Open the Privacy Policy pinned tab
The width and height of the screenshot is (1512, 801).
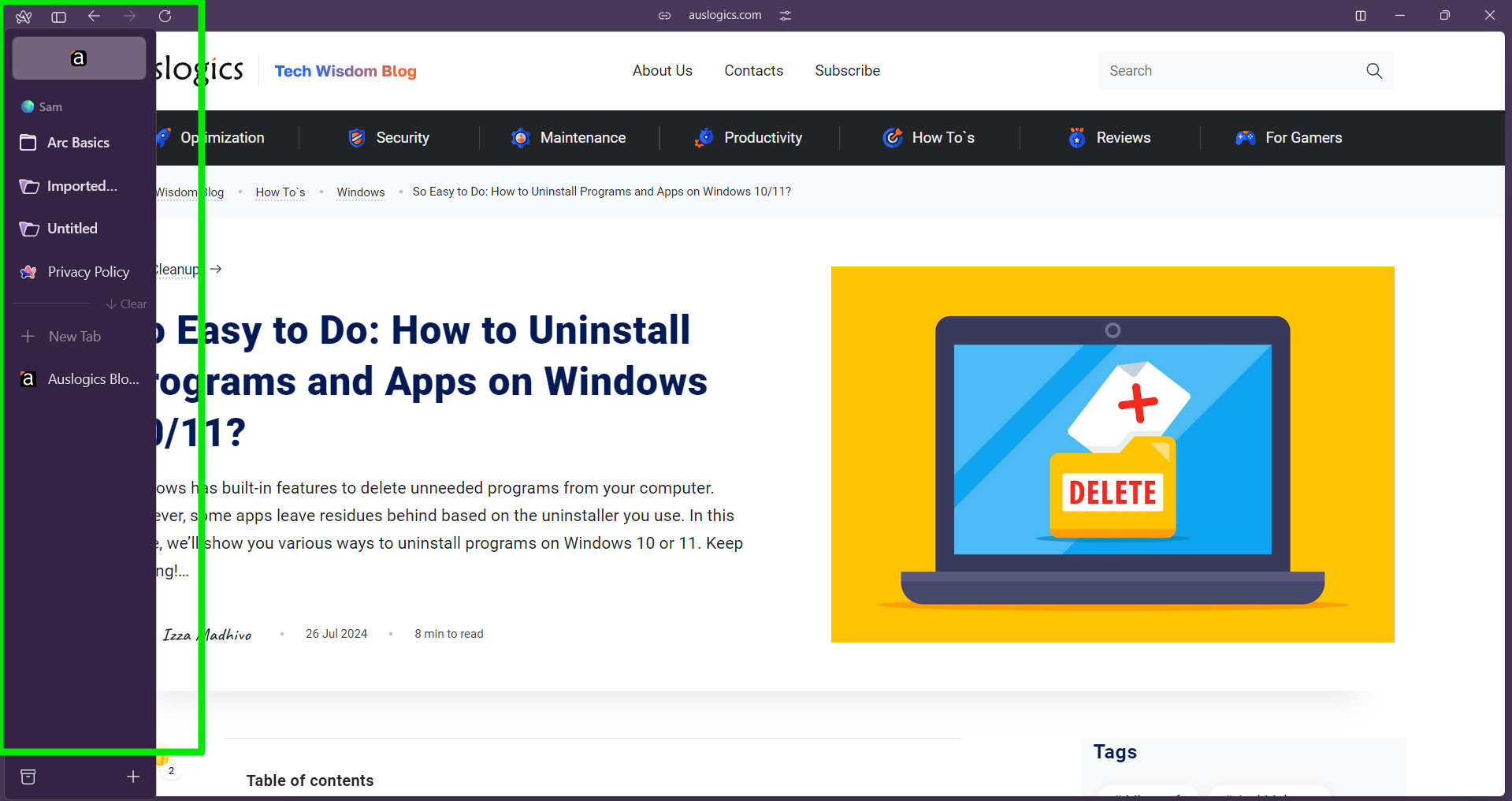pyautogui.click(x=79, y=272)
